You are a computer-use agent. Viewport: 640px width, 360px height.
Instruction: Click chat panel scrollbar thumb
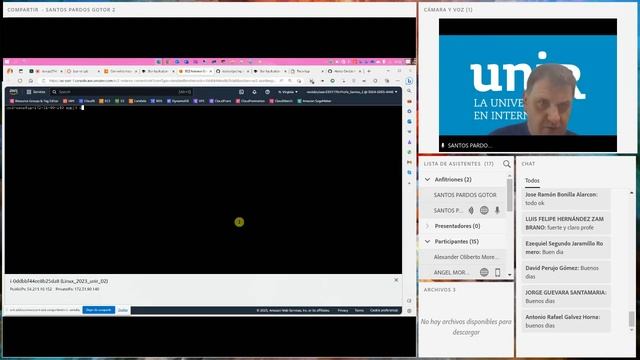[x=631, y=319]
